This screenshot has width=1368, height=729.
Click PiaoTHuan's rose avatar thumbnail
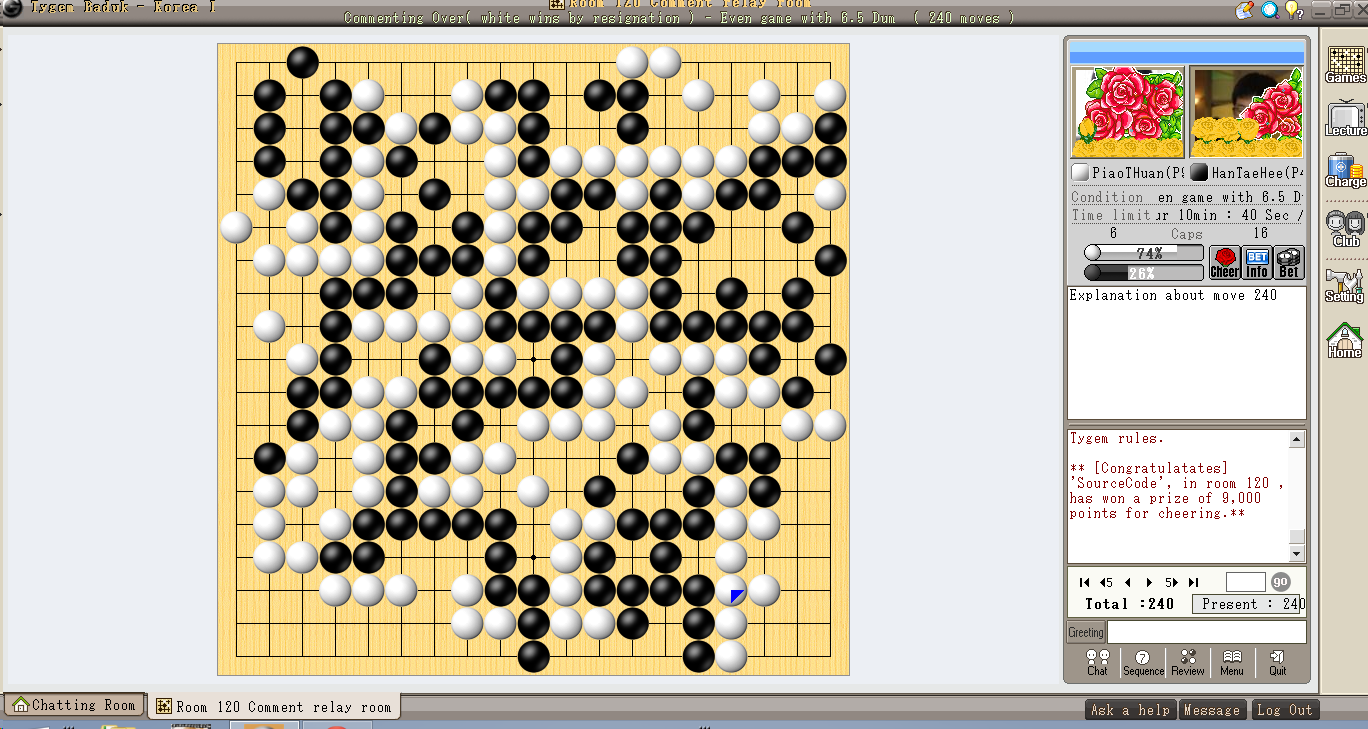1128,112
